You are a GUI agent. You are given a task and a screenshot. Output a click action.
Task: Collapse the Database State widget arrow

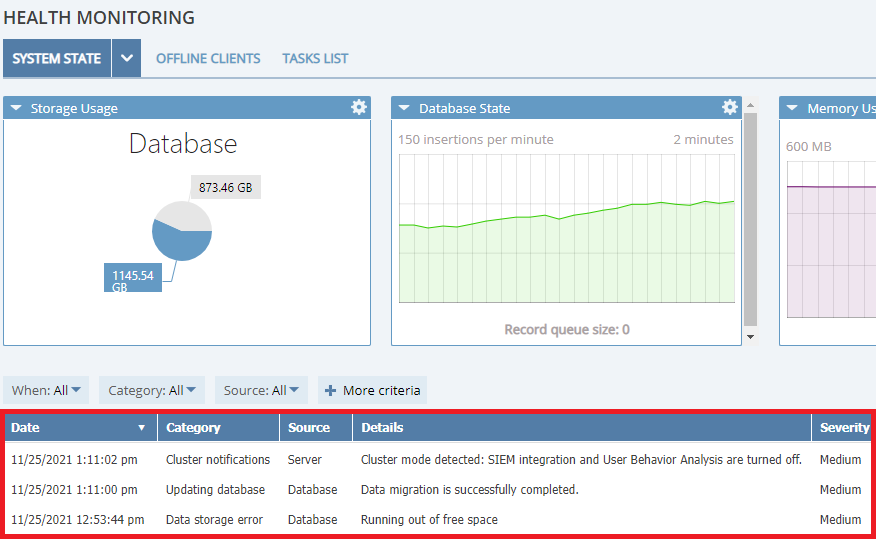tap(405, 108)
